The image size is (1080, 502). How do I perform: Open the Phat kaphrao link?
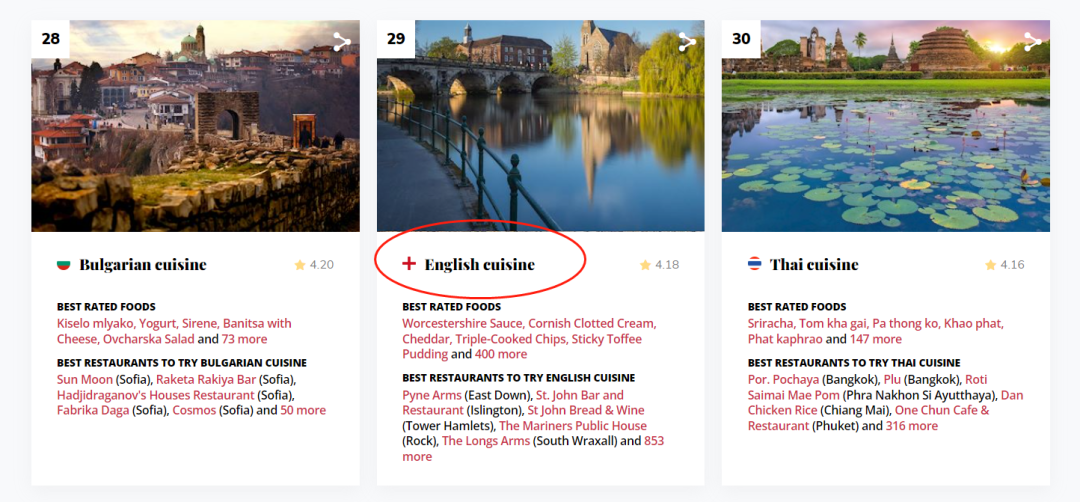pos(785,339)
